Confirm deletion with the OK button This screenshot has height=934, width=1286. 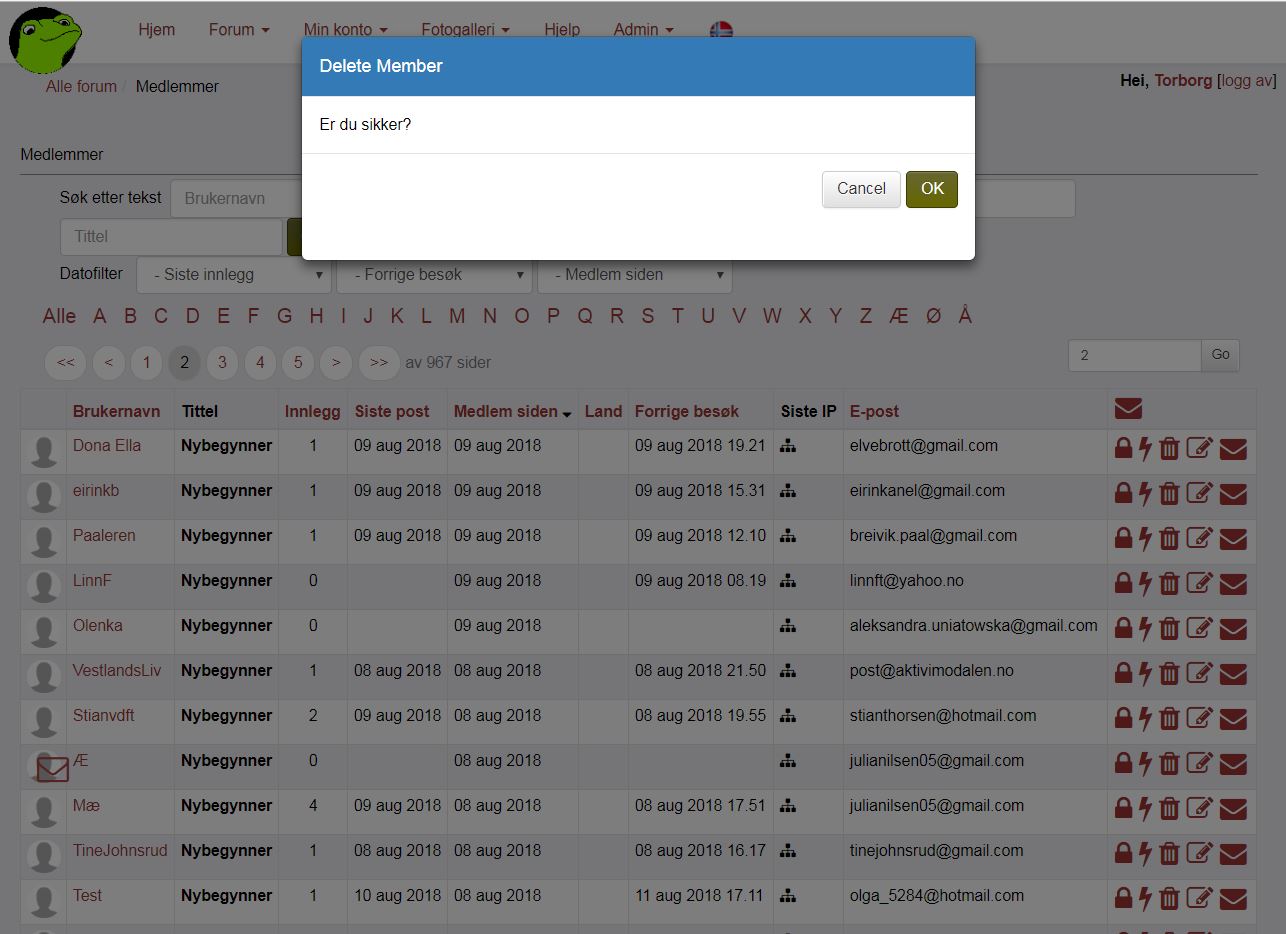tap(931, 189)
